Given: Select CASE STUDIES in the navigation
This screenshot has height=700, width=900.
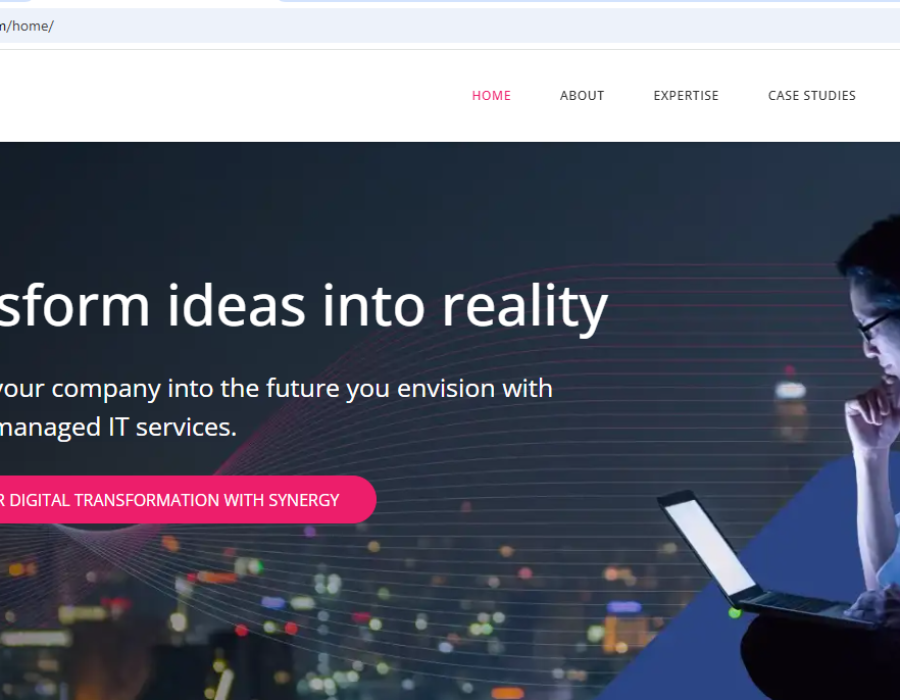Looking at the screenshot, I should point(812,96).
